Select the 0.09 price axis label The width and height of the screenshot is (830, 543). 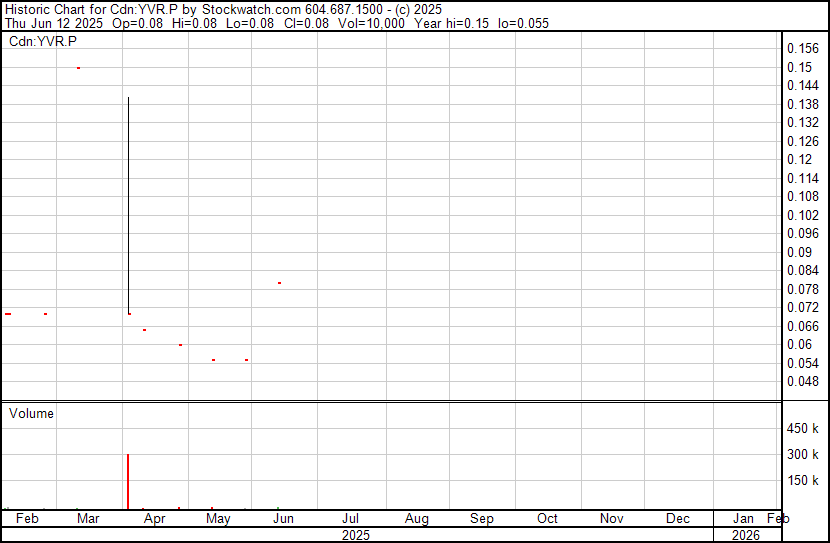(799, 252)
